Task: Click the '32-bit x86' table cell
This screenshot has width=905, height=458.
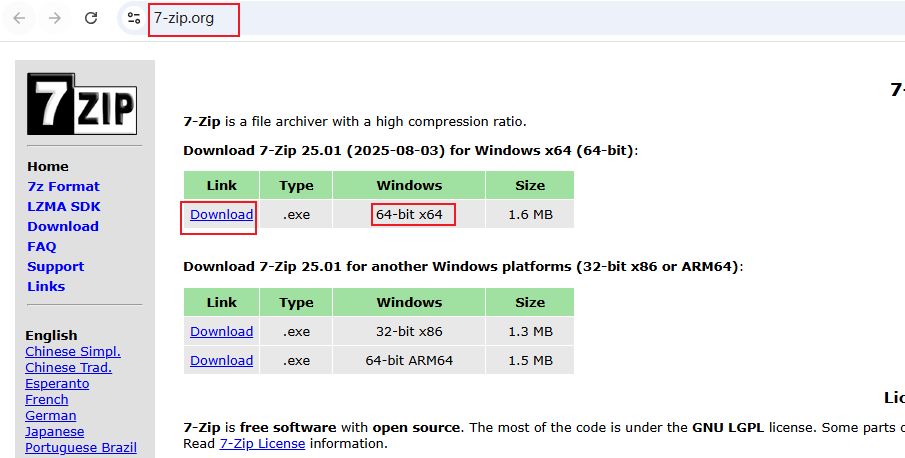Action: click(x=409, y=332)
